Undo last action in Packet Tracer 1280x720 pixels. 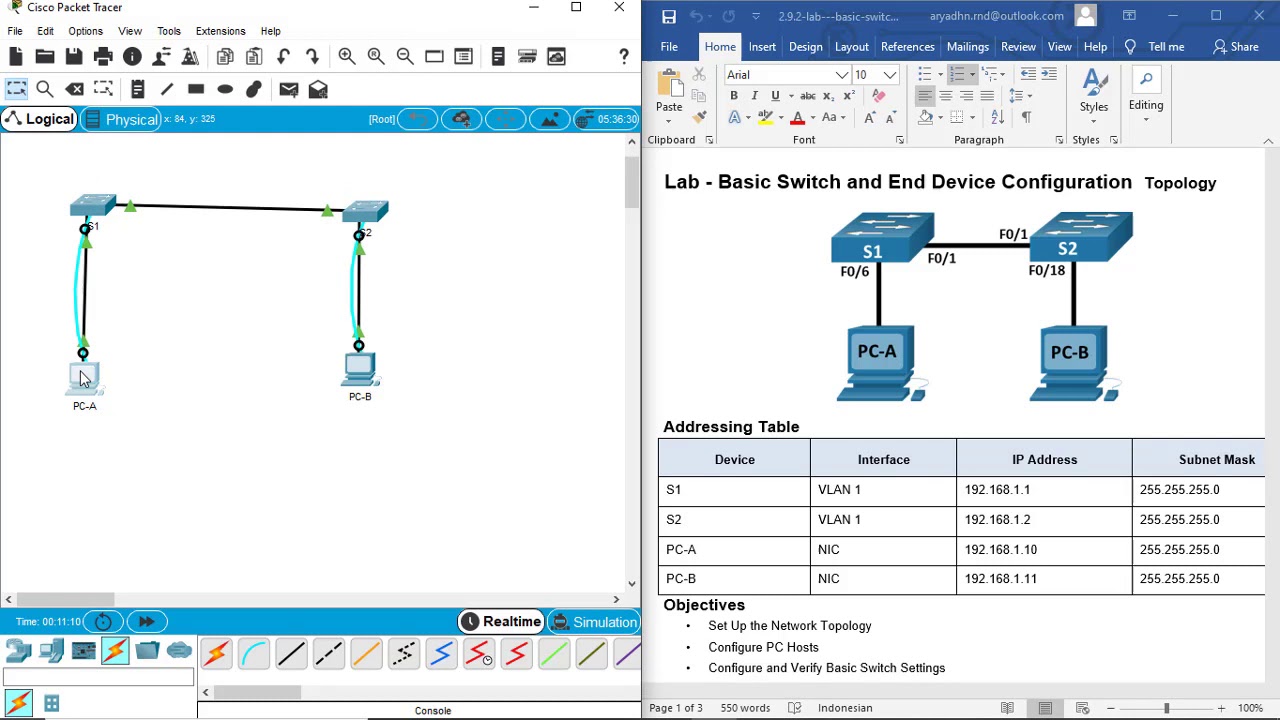point(283,57)
